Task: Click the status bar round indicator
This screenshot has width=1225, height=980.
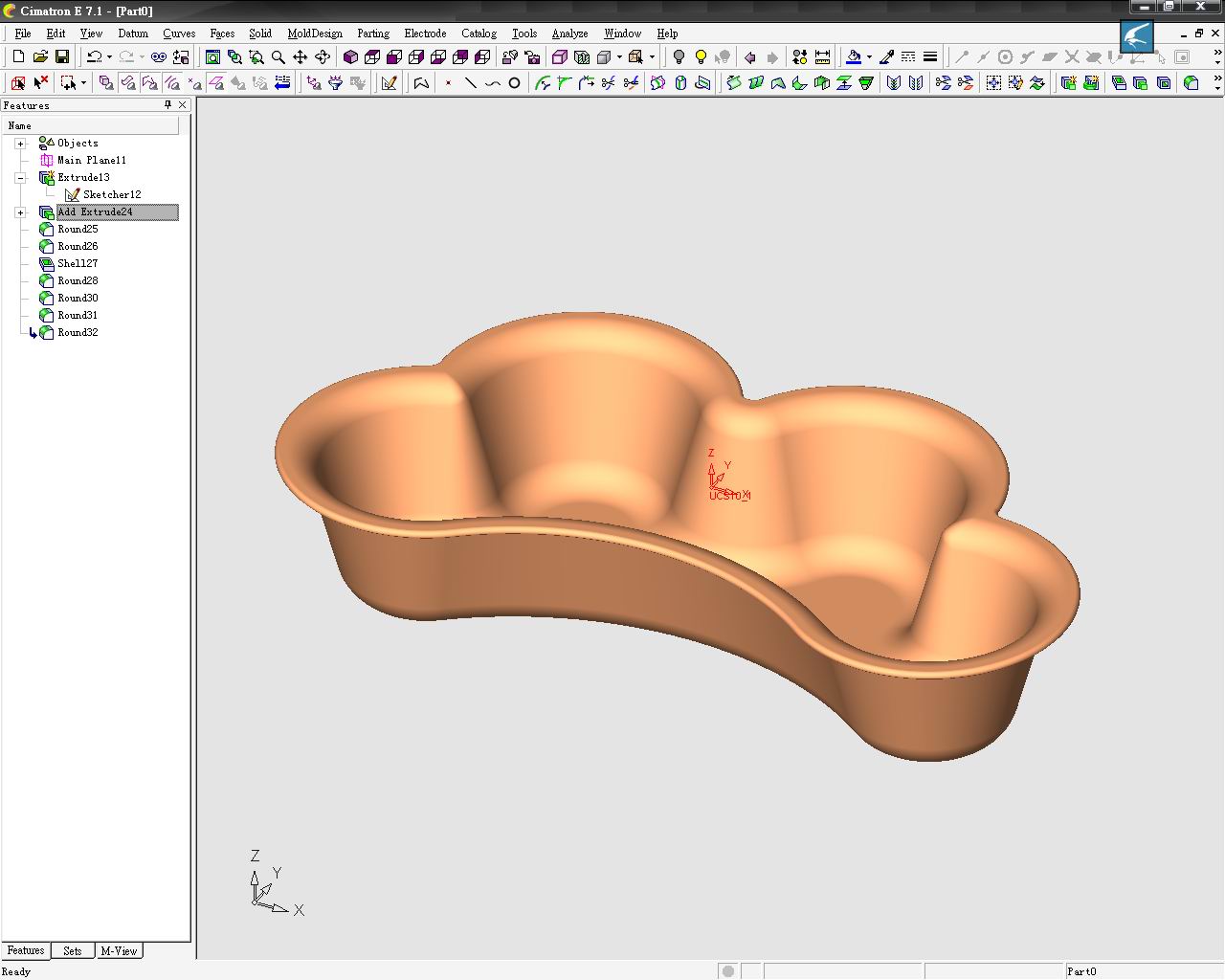Action: [x=728, y=971]
